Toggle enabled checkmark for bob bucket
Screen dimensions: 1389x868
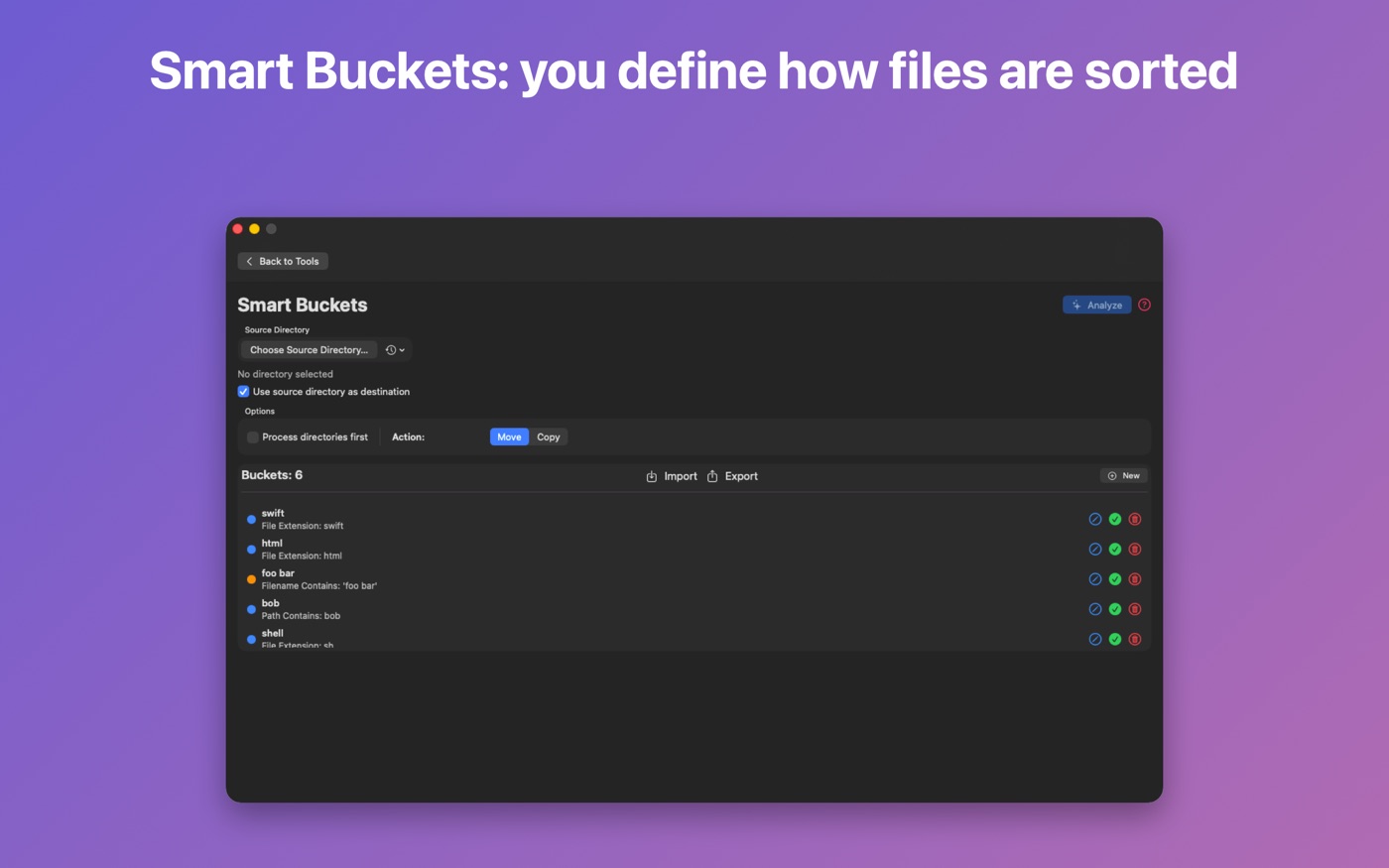point(1115,609)
